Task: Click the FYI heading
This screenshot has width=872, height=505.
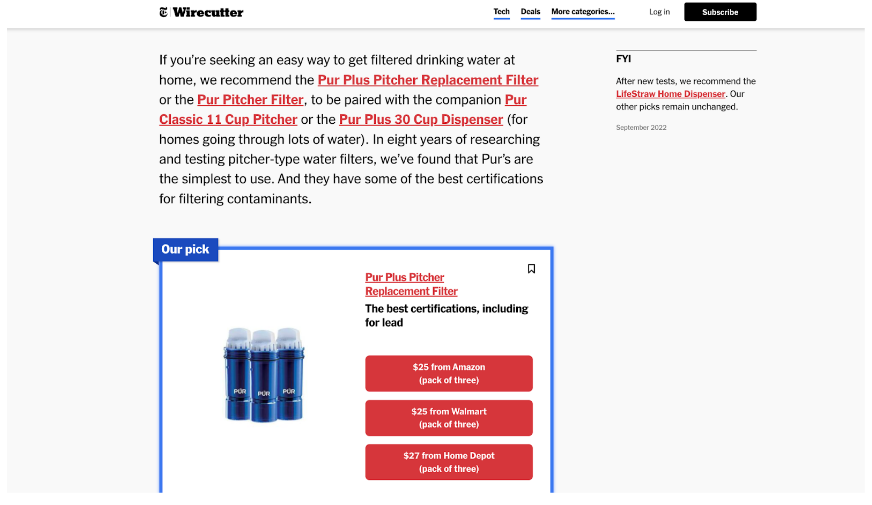Action: [x=623, y=59]
